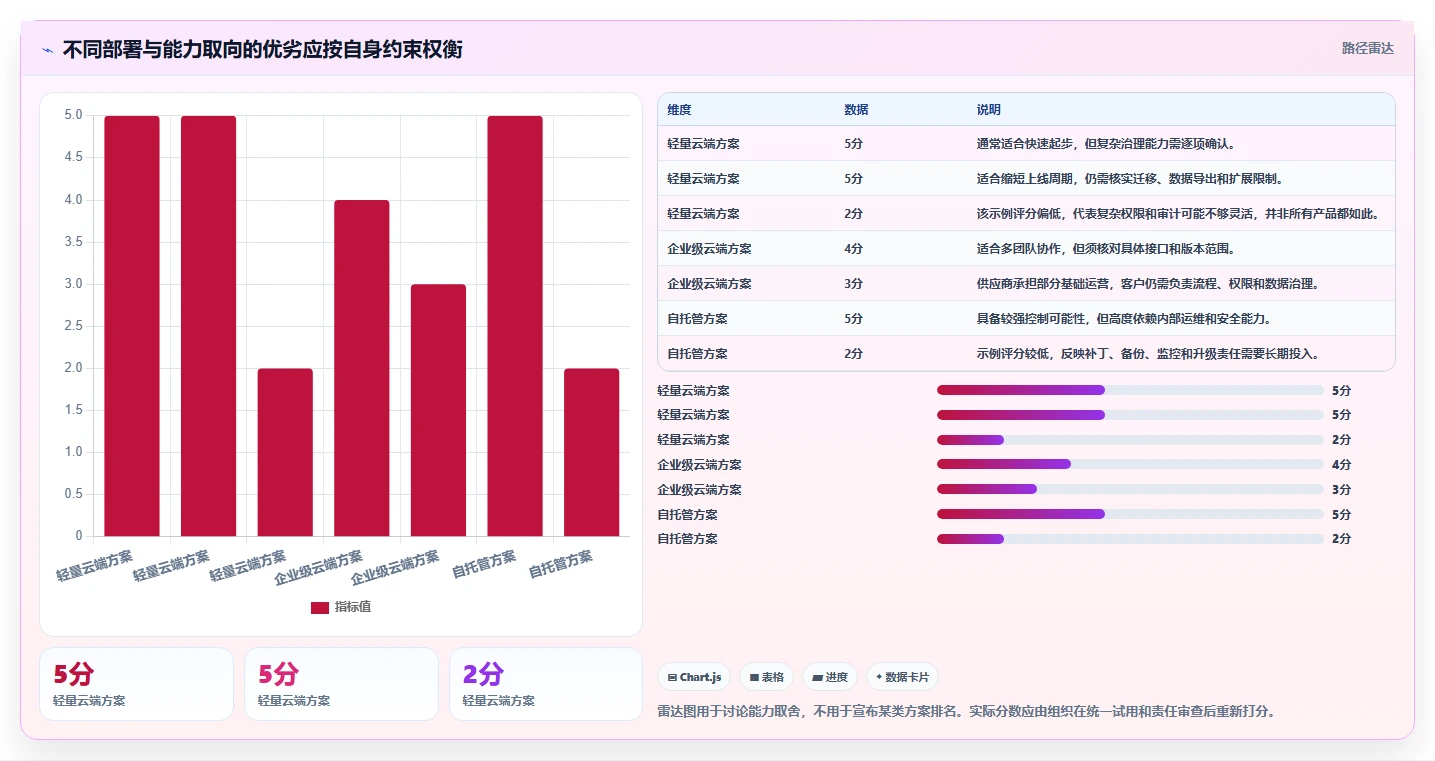Screen dimensions: 1435x761
Task: Click the lightning icon beside the page title
Action: click(47, 50)
